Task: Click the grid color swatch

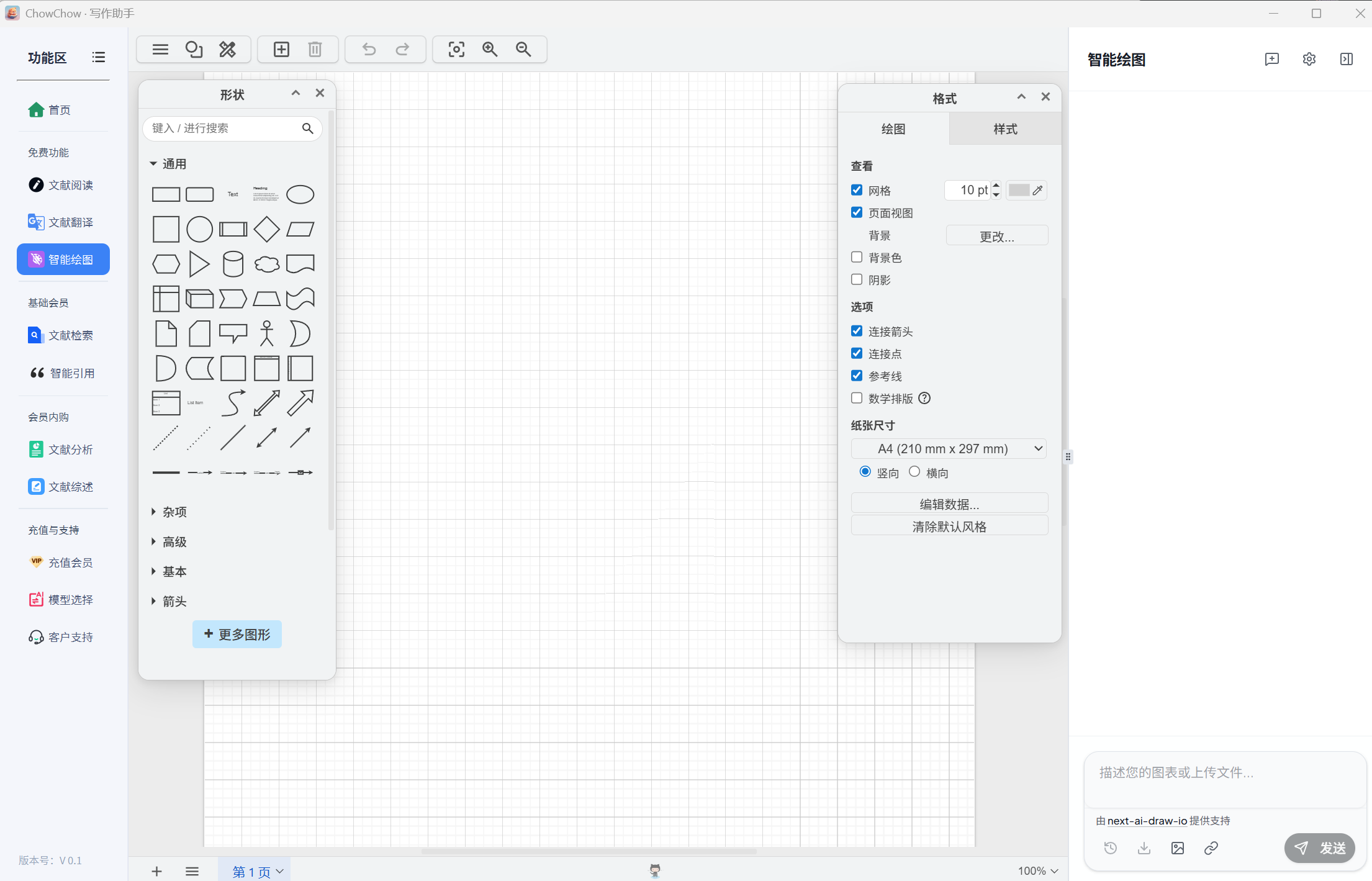Action: (1019, 191)
